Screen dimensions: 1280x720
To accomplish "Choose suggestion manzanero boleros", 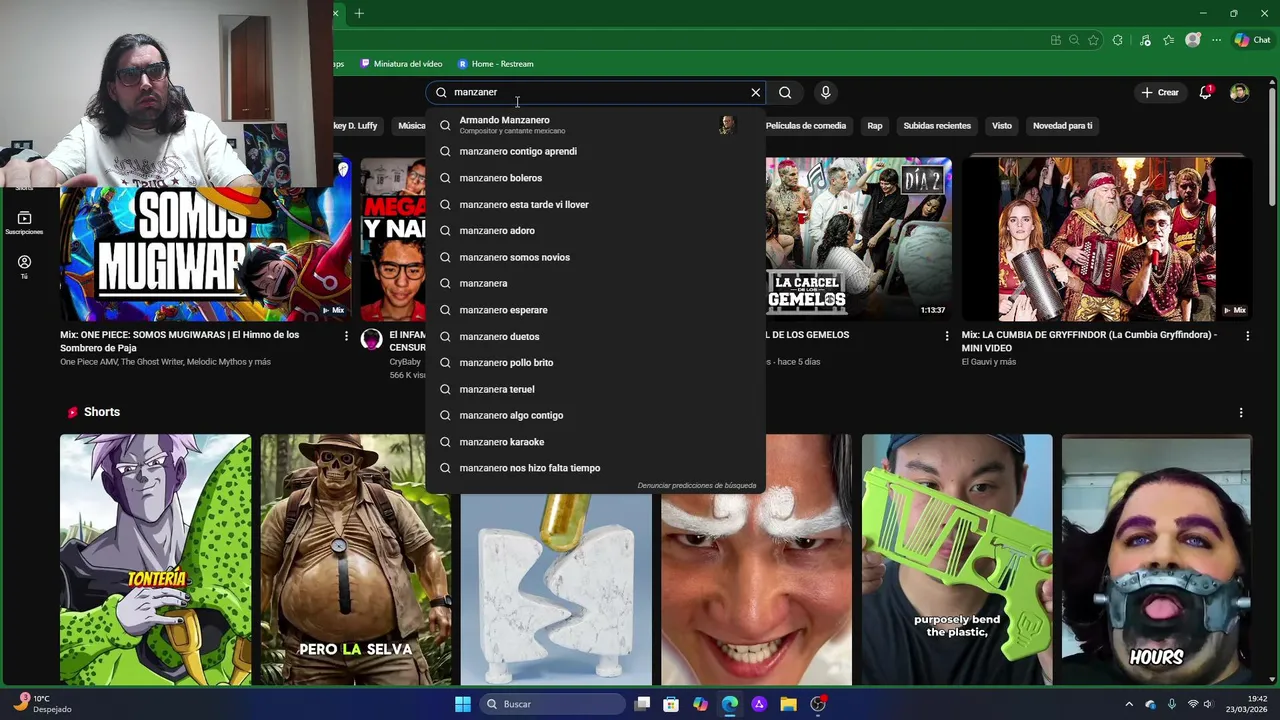I will pos(596,178).
